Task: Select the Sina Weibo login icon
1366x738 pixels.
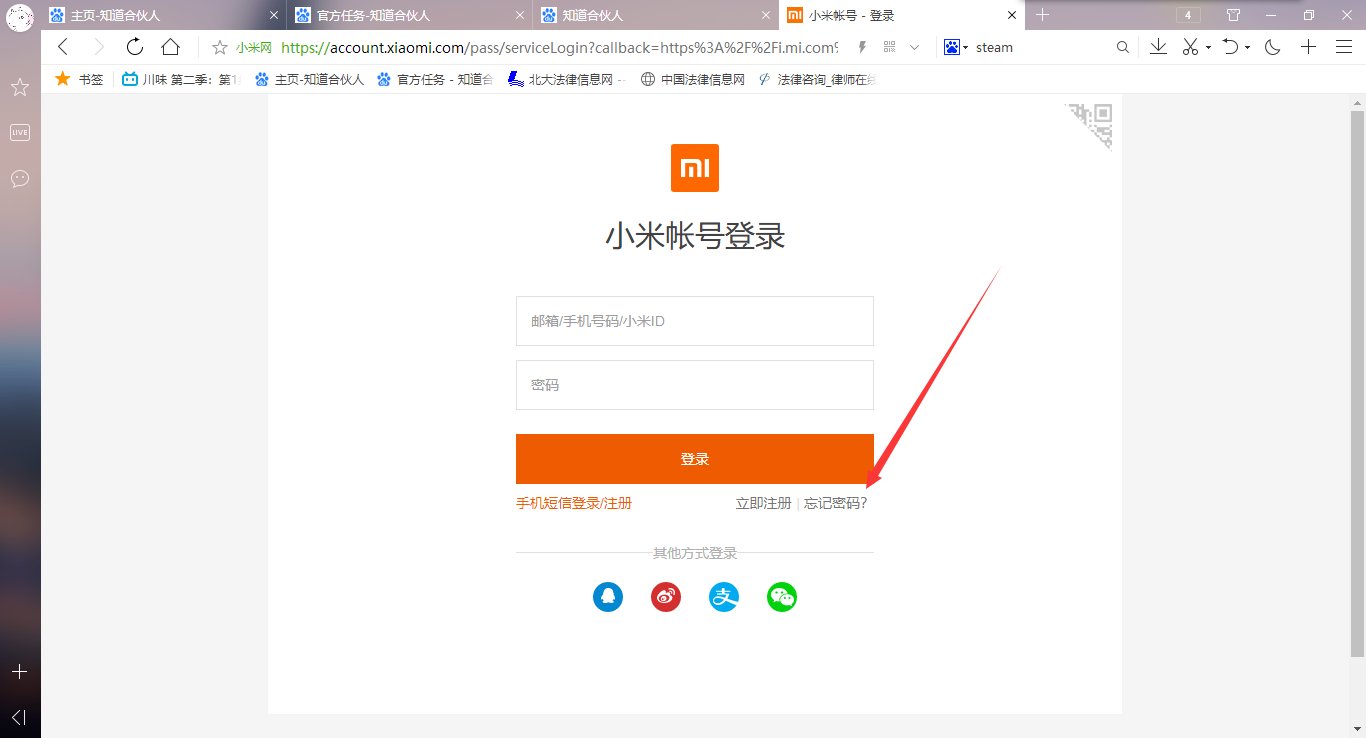Action: (666, 597)
